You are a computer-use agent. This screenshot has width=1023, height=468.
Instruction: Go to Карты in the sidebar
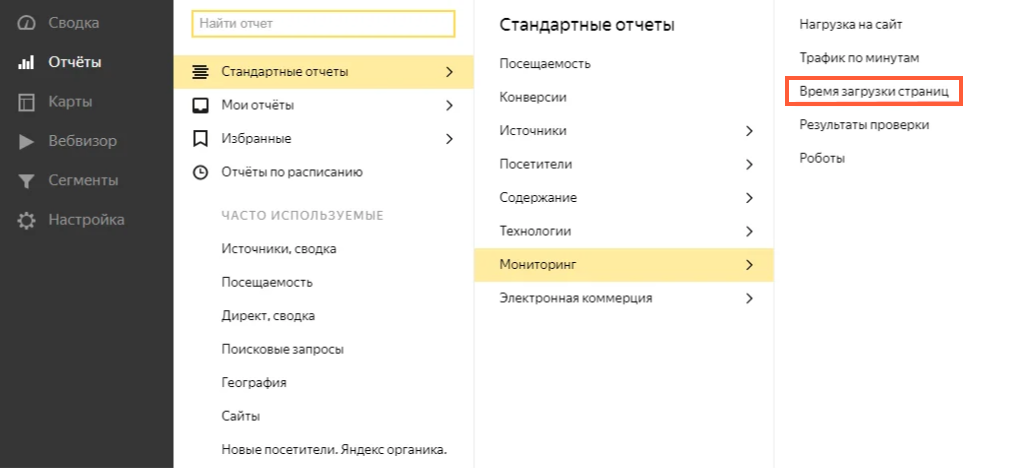[70, 102]
